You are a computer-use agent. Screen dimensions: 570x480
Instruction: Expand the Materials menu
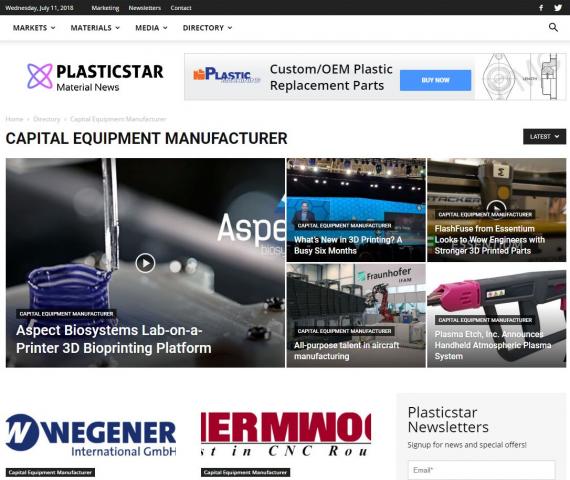[x=95, y=28]
